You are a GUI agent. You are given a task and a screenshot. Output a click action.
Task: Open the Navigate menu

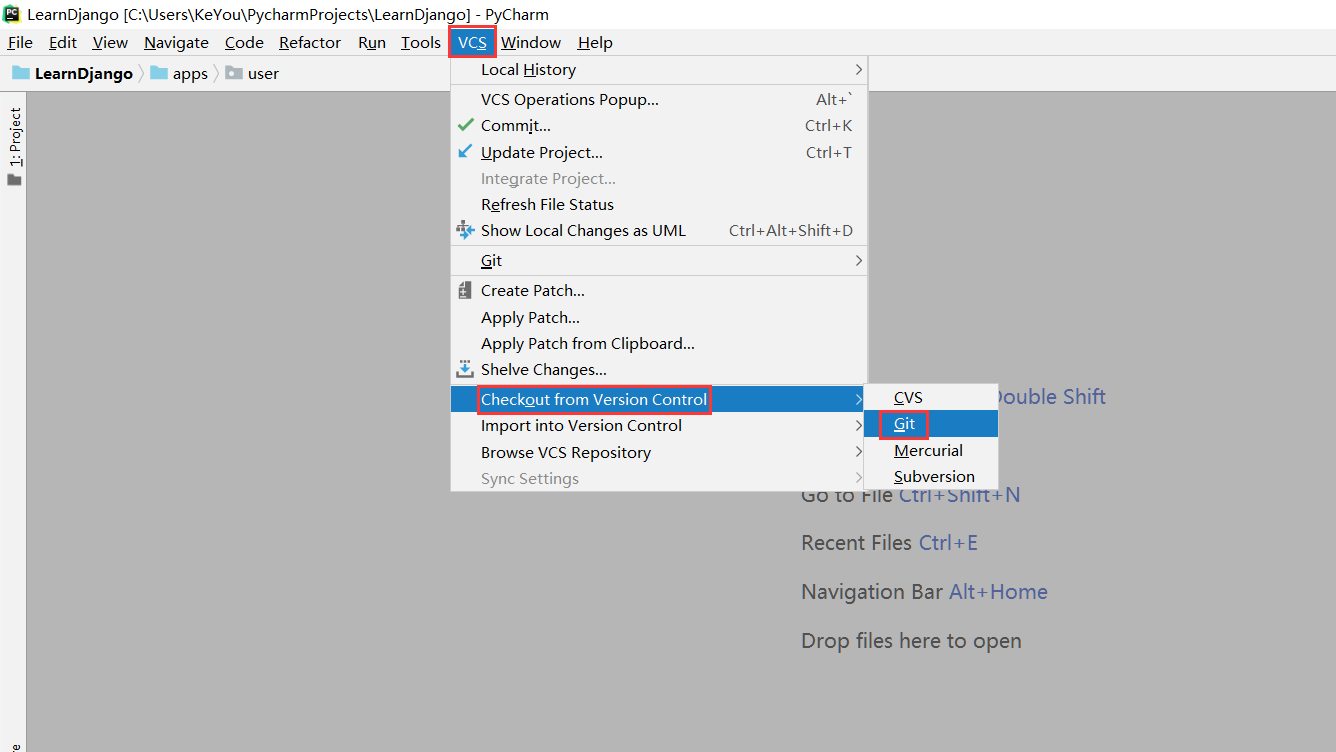point(176,42)
